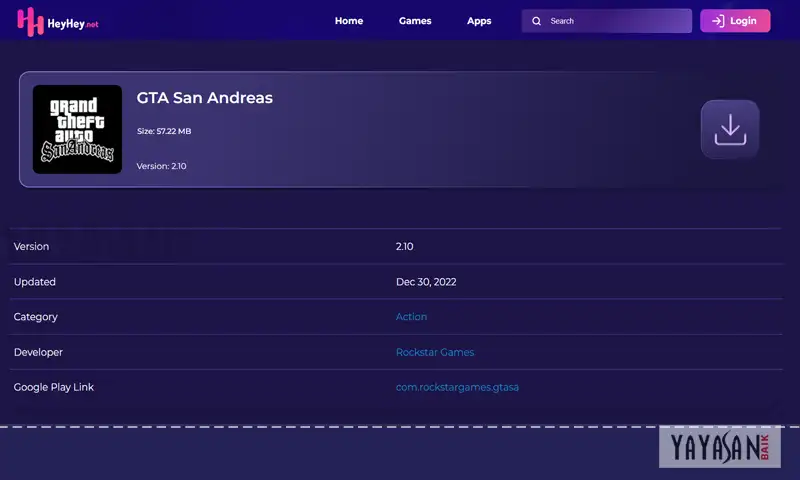
Task: Go to the Home menu item
Action: tap(349, 21)
